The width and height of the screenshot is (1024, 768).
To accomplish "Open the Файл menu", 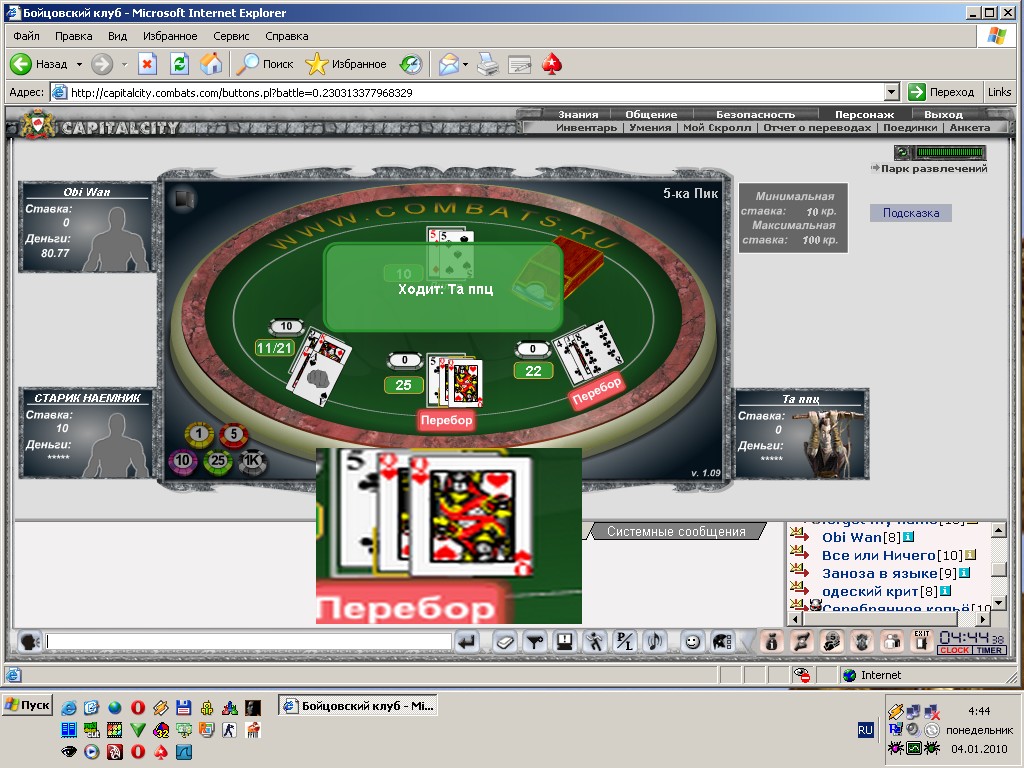I will [x=26, y=36].
